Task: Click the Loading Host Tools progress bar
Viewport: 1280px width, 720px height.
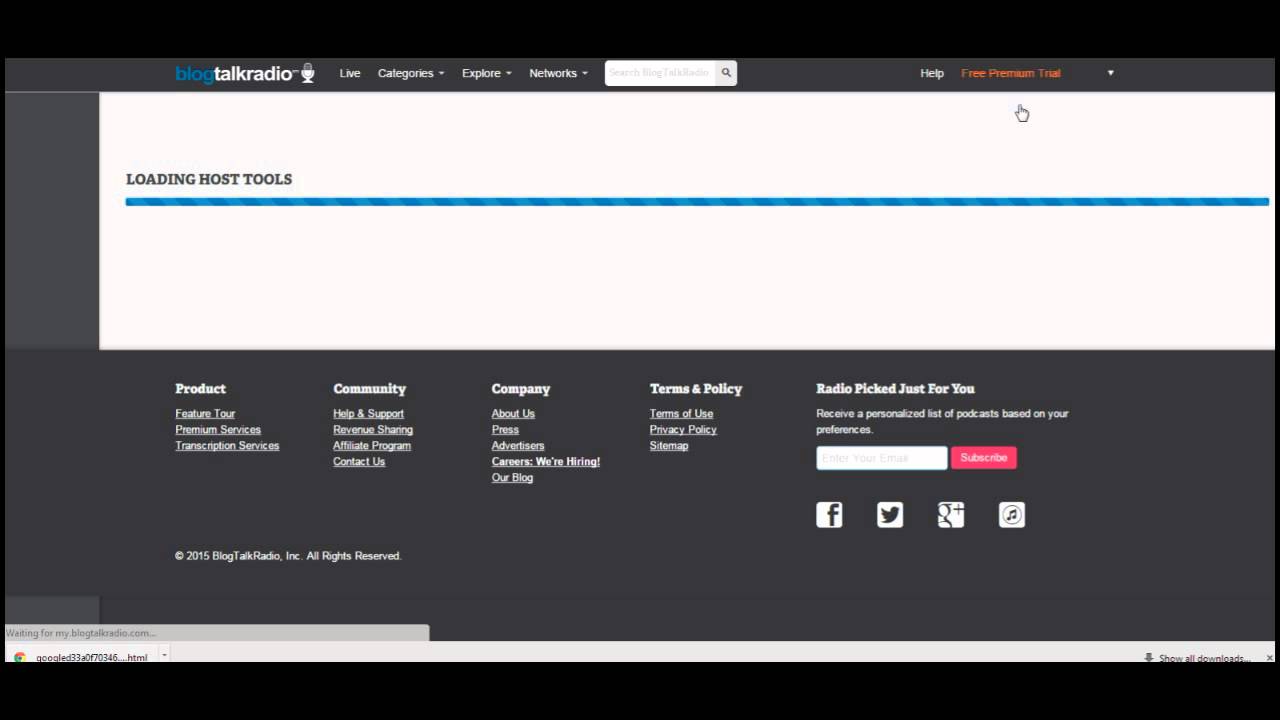Action: [697, 202]
